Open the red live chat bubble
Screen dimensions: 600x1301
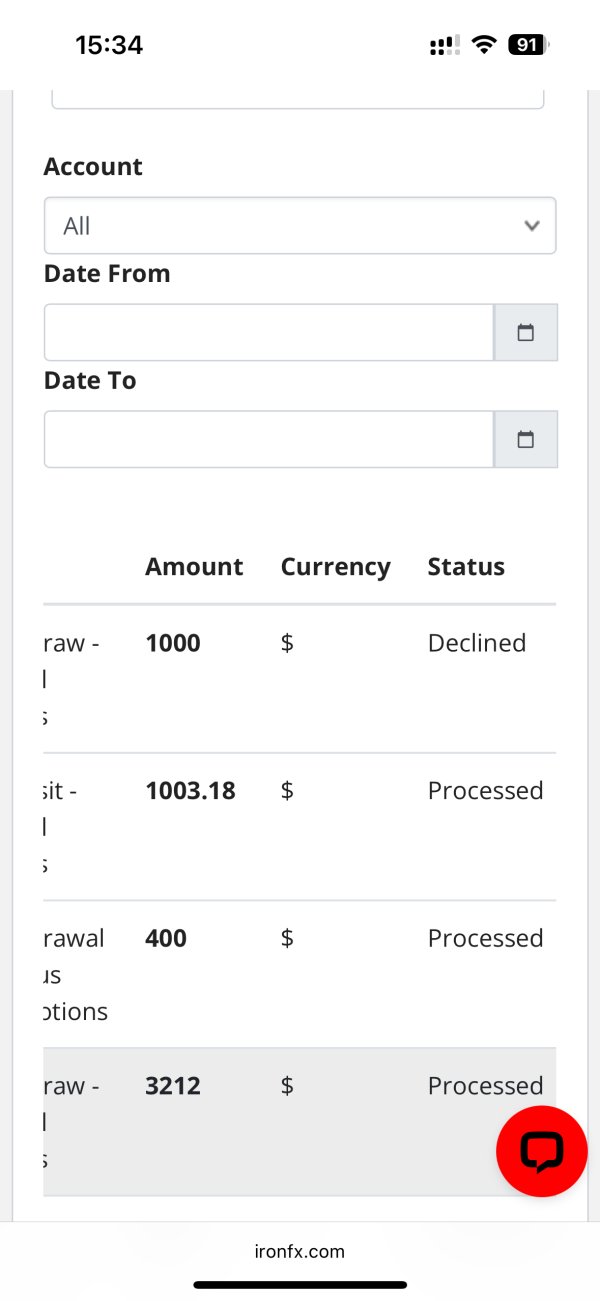[541, 1151]
